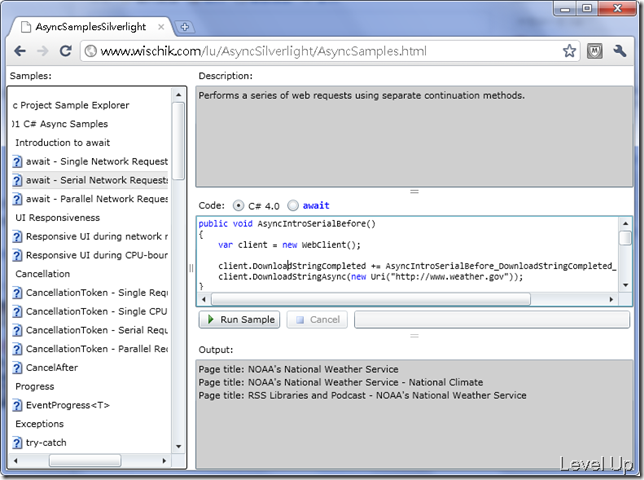Image resolution: width=644 pixels, height=480 pixels.
Task: Click the Project Sample Explorer entry
Action: tap(71, 105)
